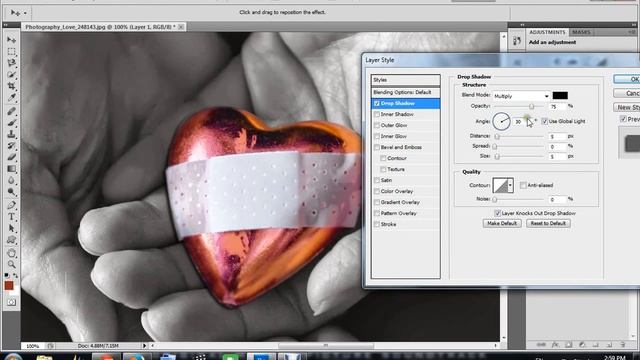The height and width of the screenshot is (360, 640).
Task: Swap foreground and background colors
Action: 16,276
